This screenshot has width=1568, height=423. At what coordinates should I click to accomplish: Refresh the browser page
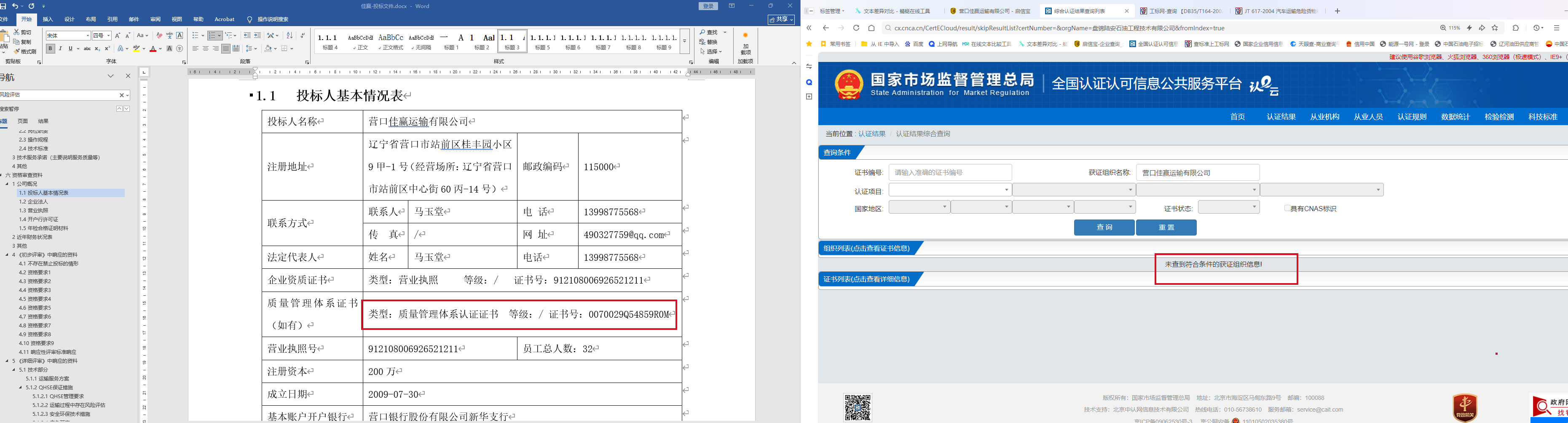pos(856,28)
